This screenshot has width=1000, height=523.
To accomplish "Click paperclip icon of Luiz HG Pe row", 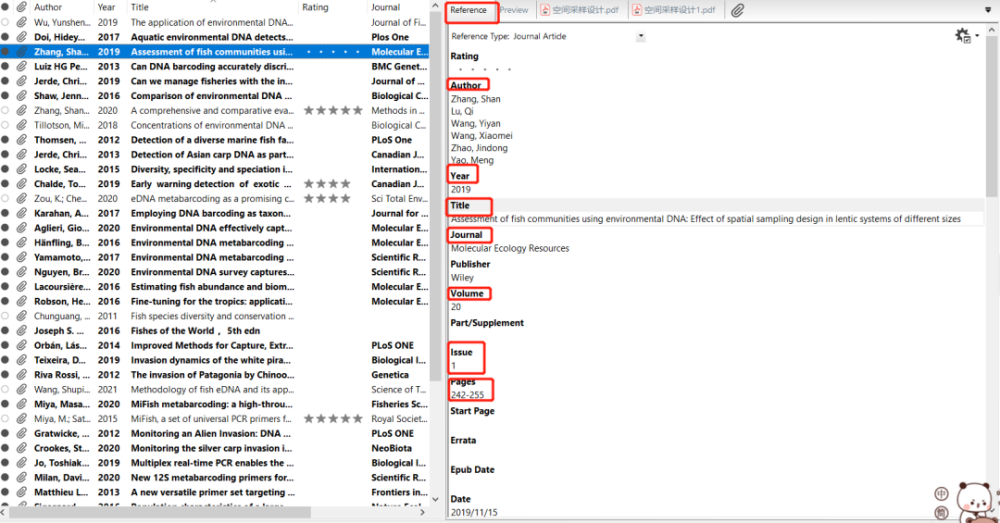I will 22,66.
